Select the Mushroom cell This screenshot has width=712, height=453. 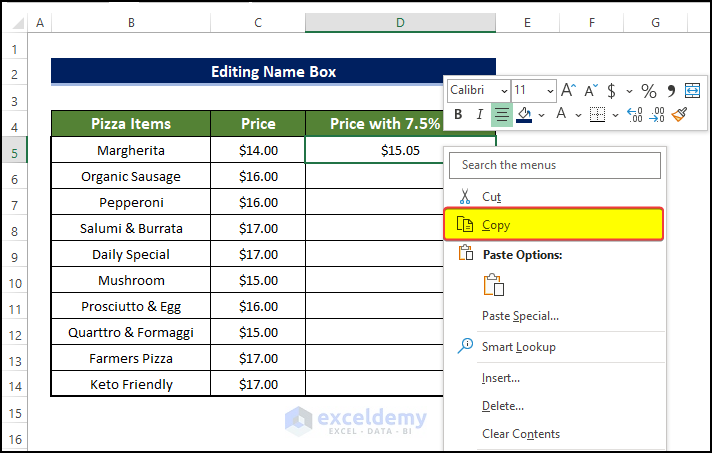pos(131,280)
